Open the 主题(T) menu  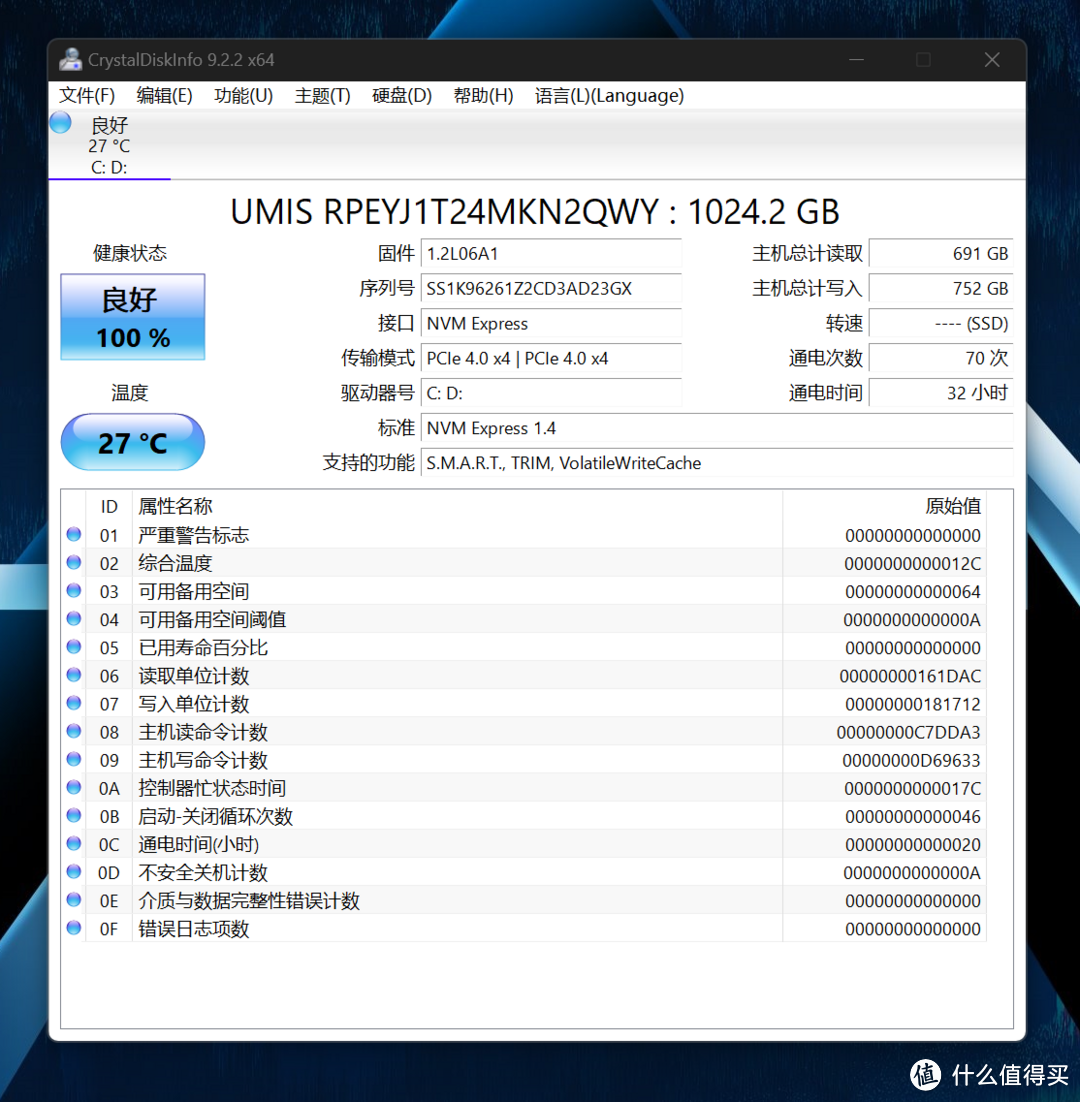[323, 96]
